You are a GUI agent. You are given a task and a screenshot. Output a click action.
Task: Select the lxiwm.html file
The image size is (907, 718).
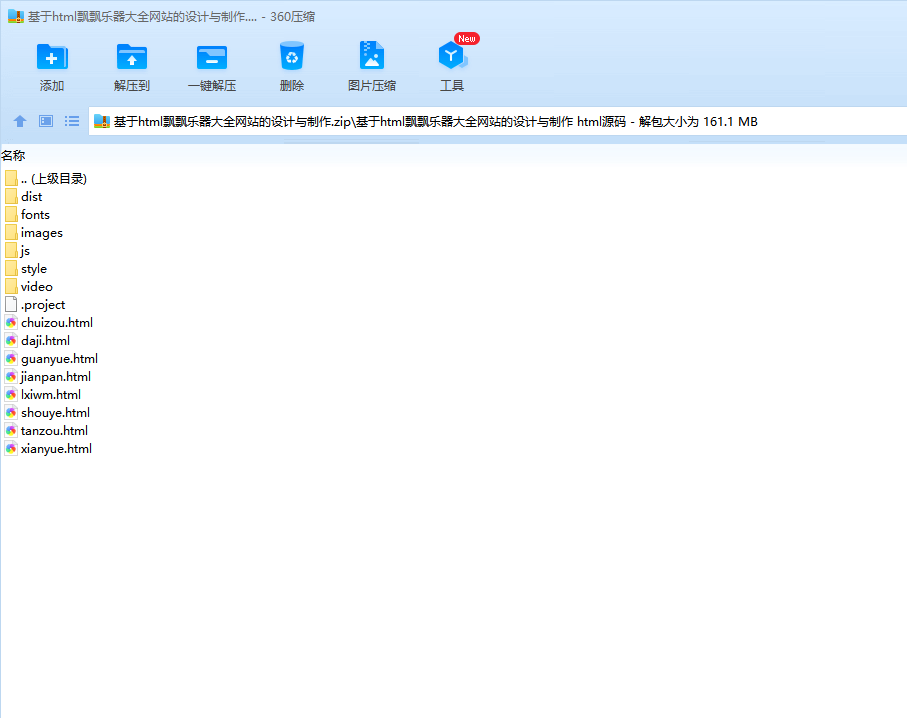(x=43, y=395)
